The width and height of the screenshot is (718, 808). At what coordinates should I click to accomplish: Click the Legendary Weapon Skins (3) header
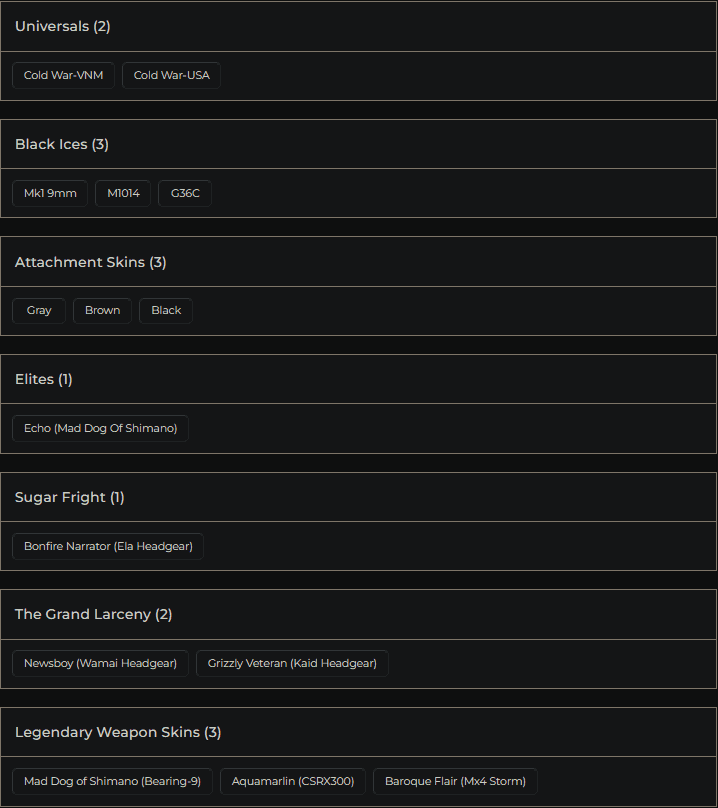118,732
